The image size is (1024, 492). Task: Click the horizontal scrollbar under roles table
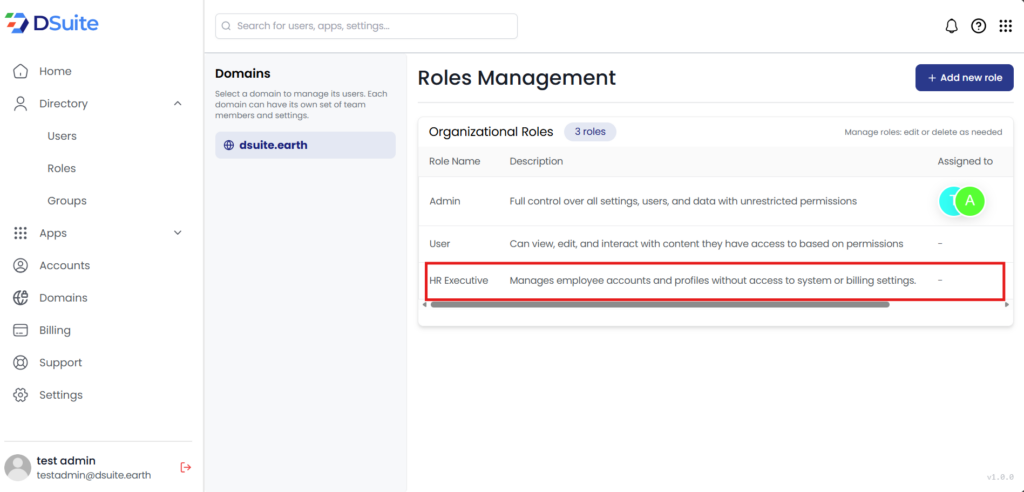(x=658, y=305)
